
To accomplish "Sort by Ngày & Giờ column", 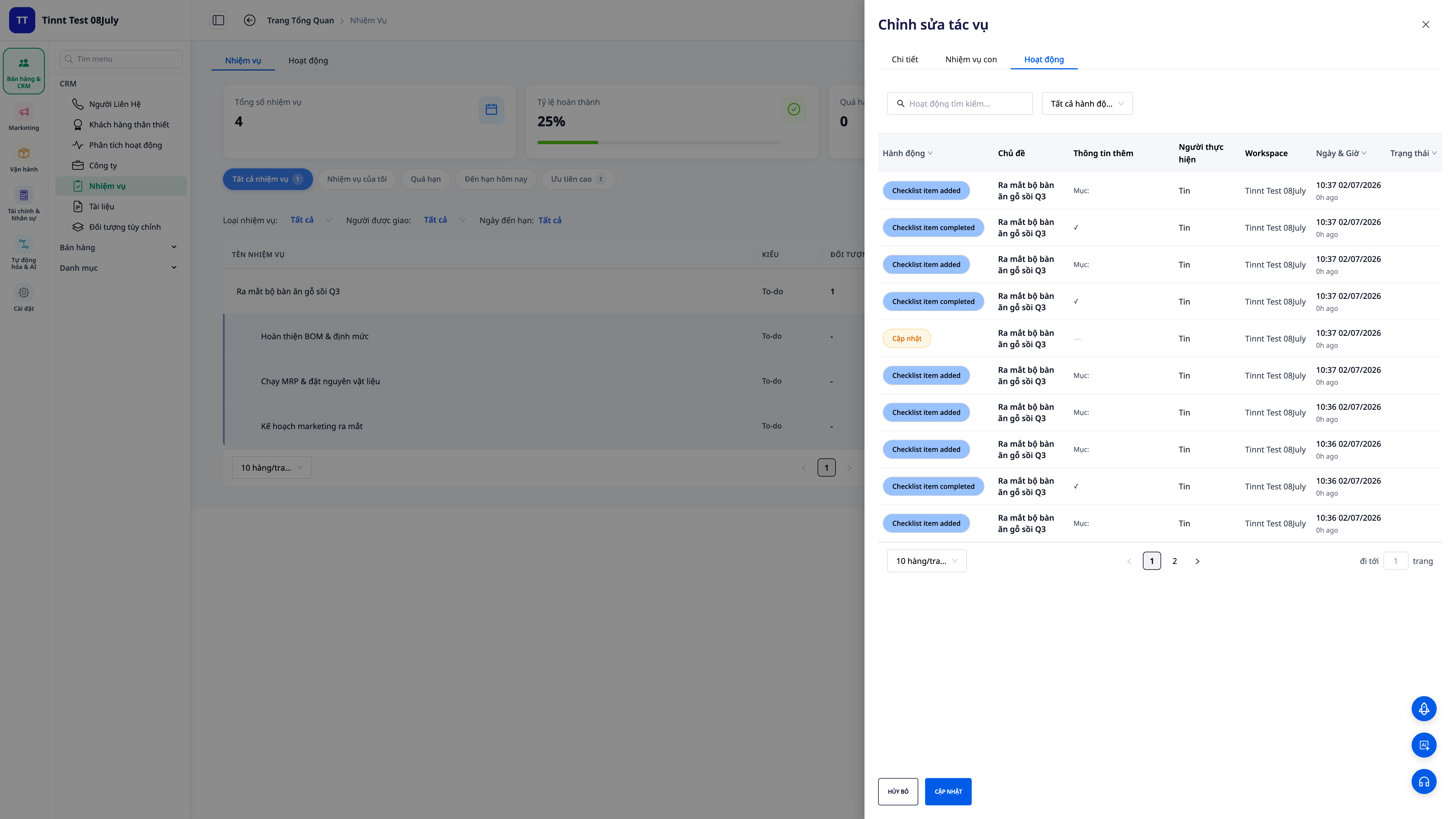I will (1341, 153).
